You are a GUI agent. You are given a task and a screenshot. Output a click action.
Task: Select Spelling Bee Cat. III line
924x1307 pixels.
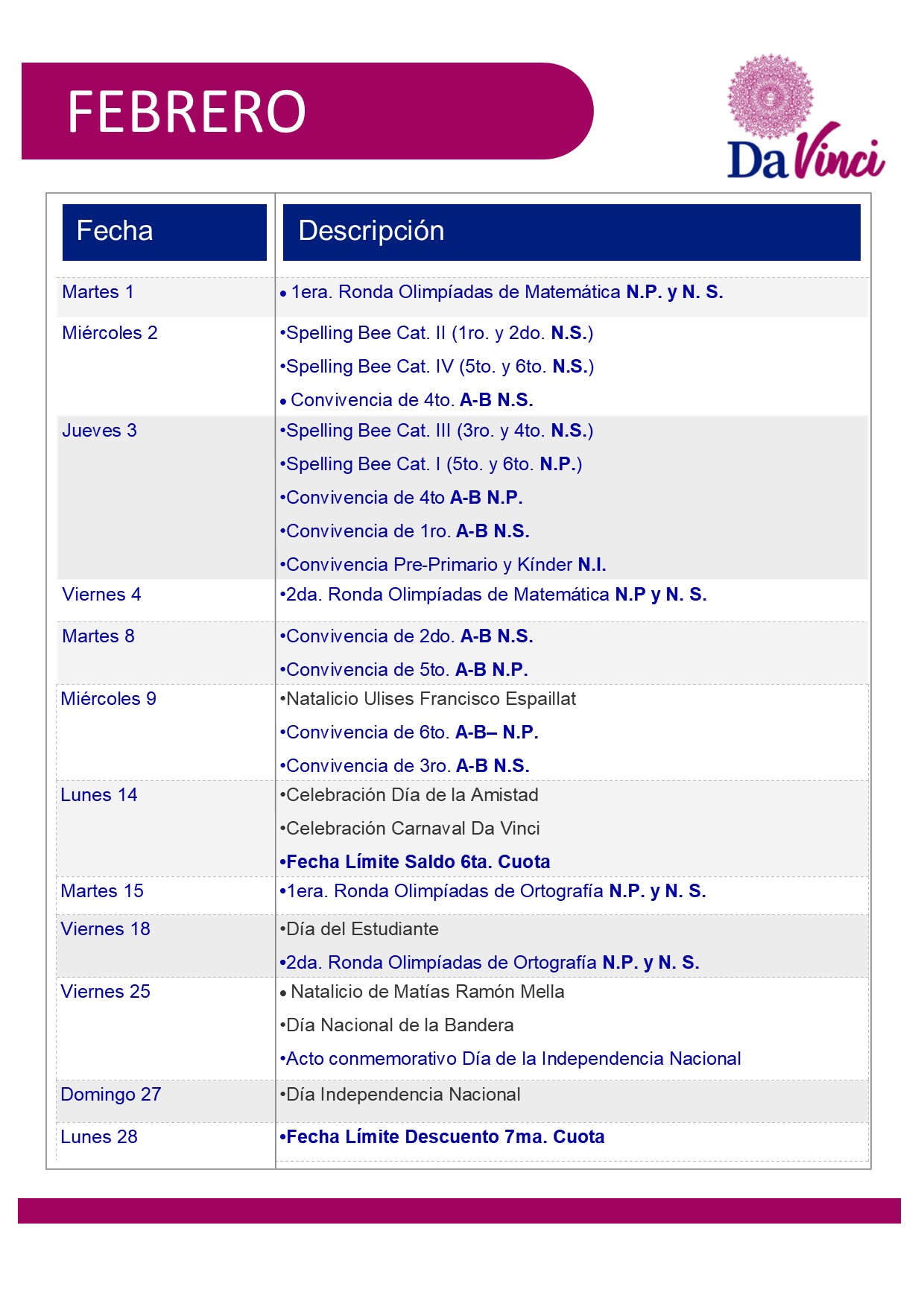pos(437,431)
